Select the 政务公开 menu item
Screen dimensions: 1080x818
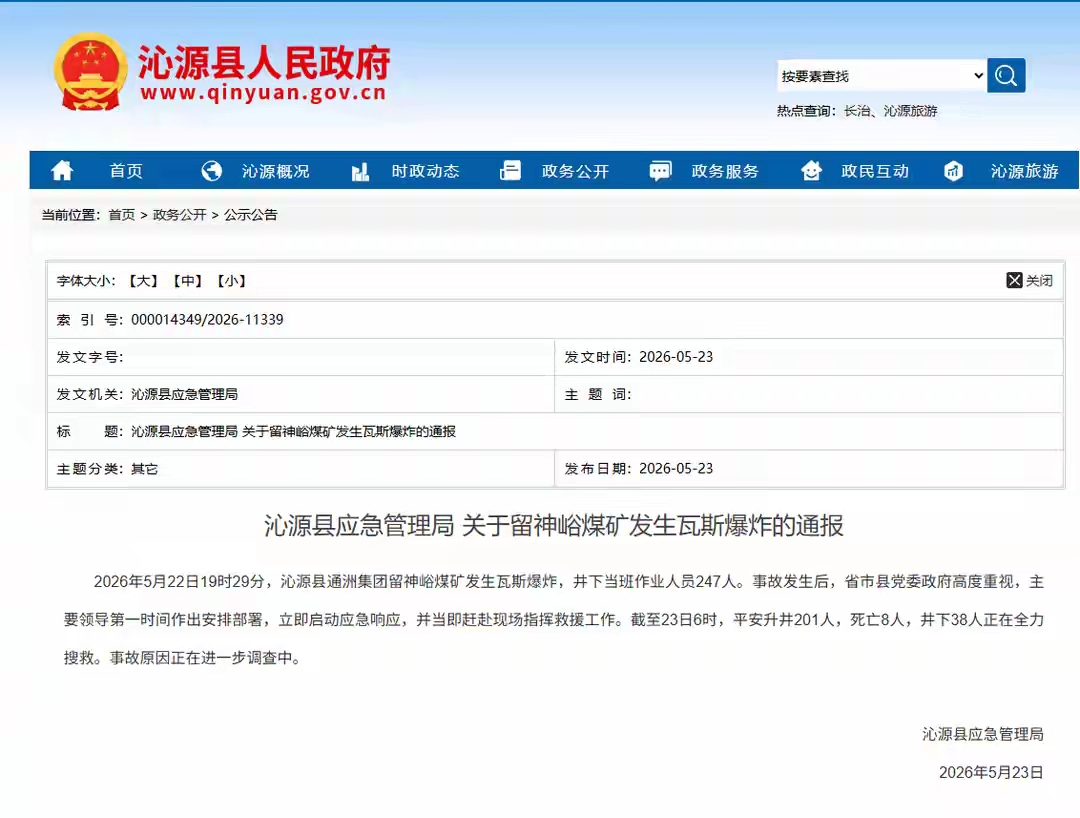[575, 171]
